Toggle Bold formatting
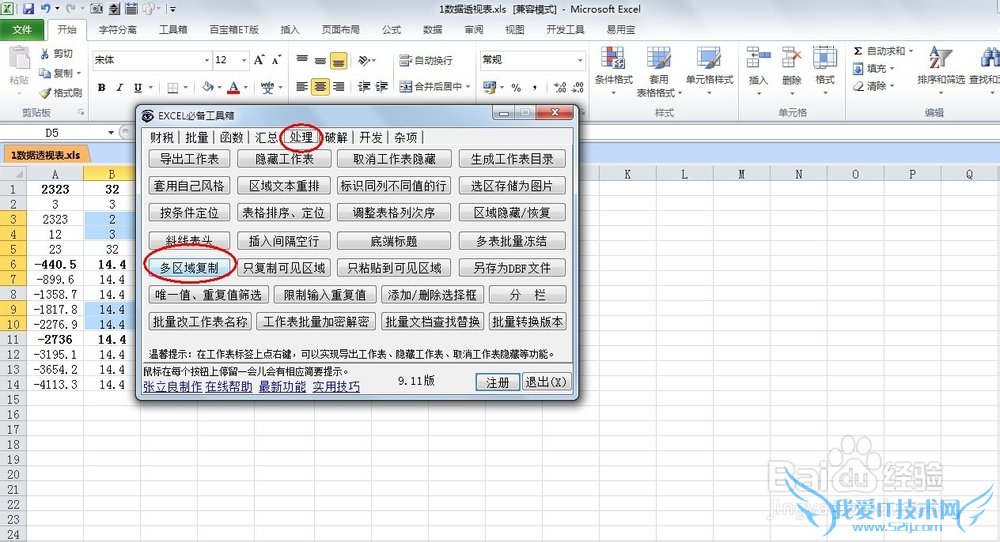 (x=101, y=87)
